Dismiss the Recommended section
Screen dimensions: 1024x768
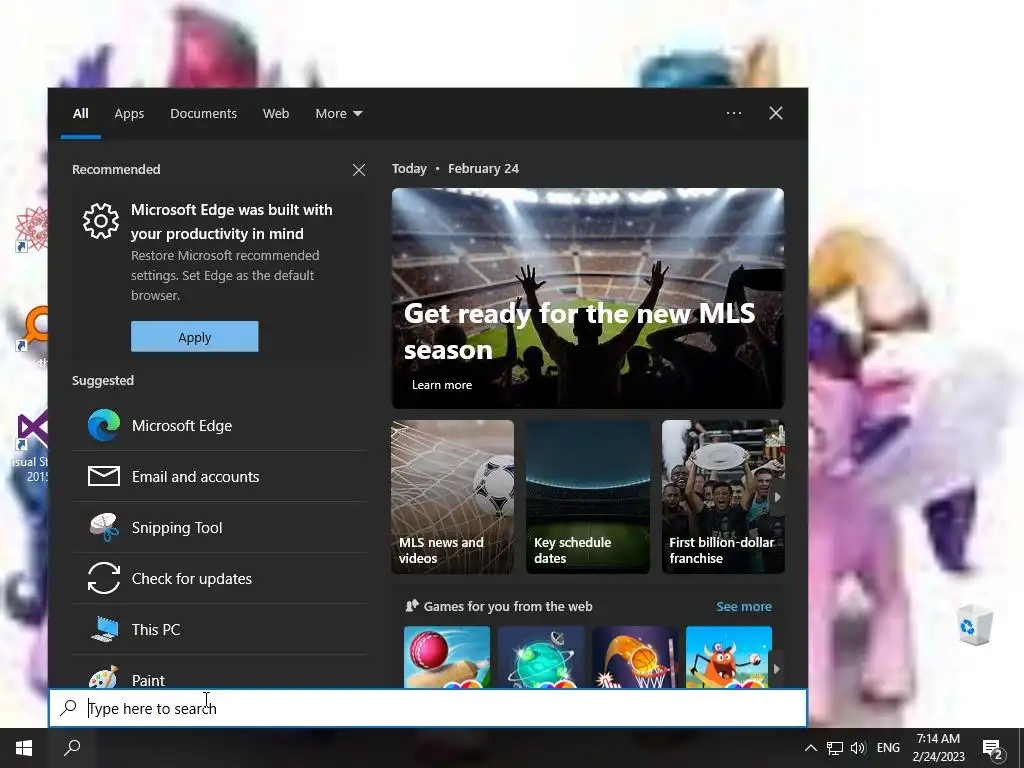tap(359, 170)
